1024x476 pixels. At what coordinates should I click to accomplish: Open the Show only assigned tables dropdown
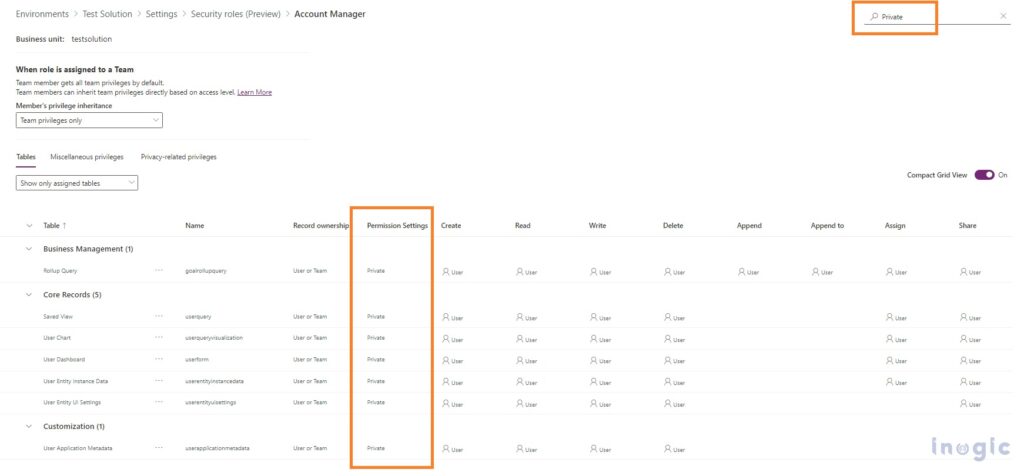click(x=77, y=183)
